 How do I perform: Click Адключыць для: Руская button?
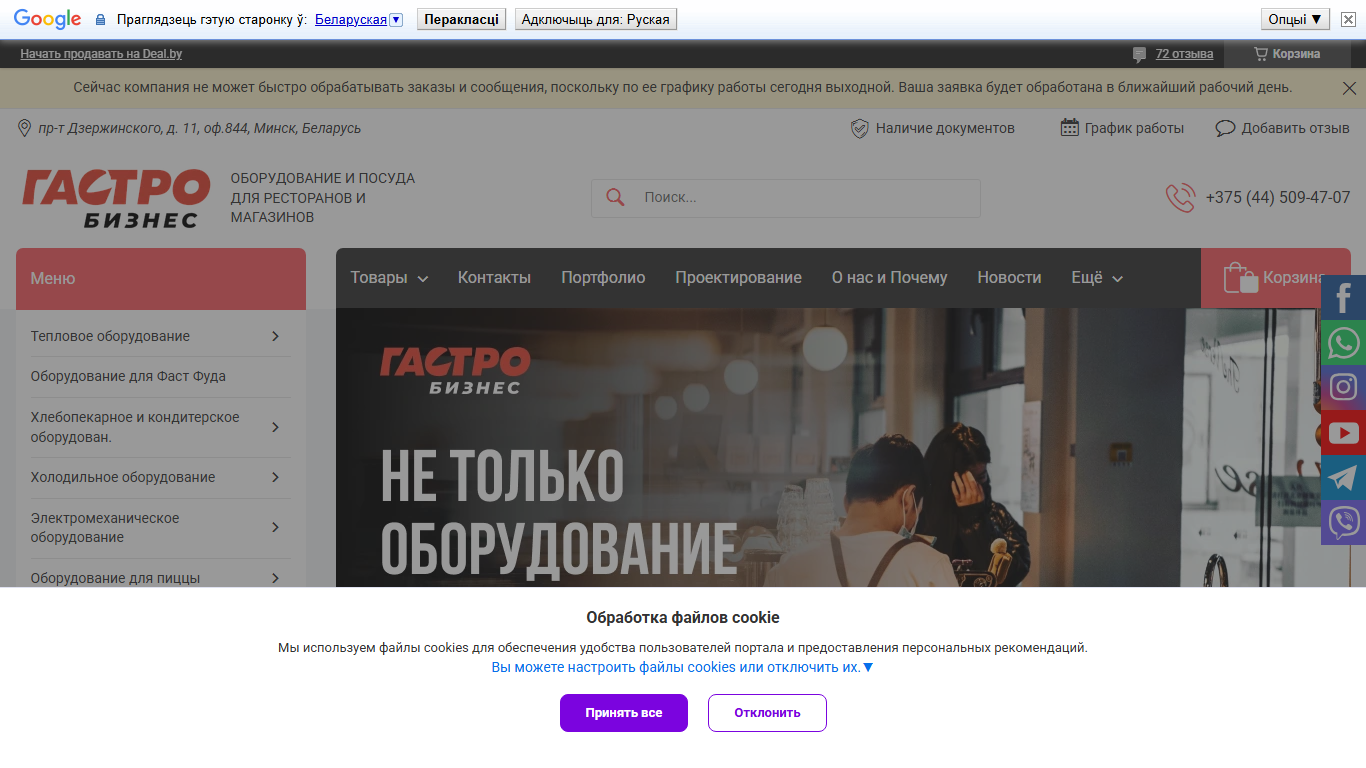[595, 19]
